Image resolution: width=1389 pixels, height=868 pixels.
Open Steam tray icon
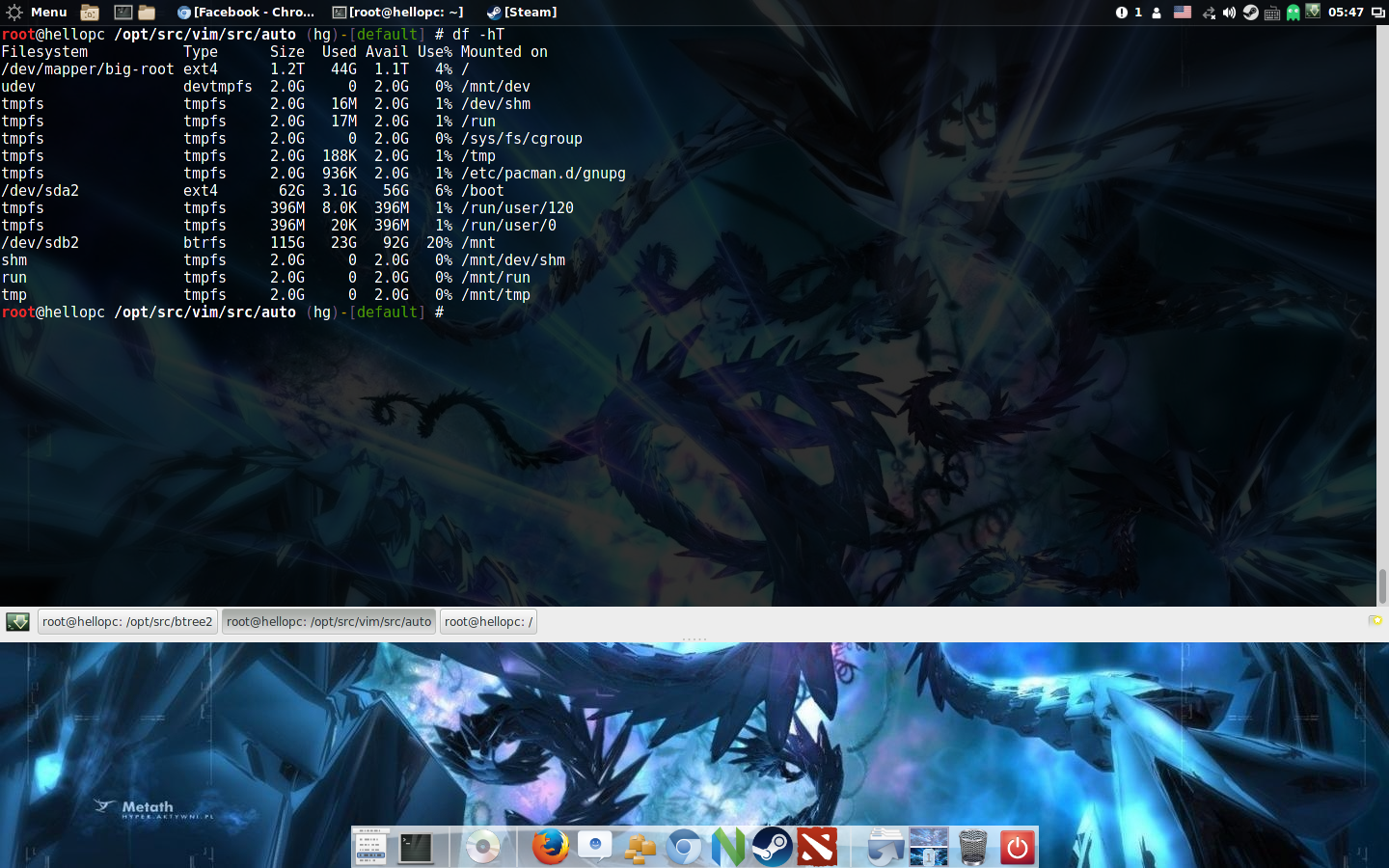click(x=1250, y=13)
